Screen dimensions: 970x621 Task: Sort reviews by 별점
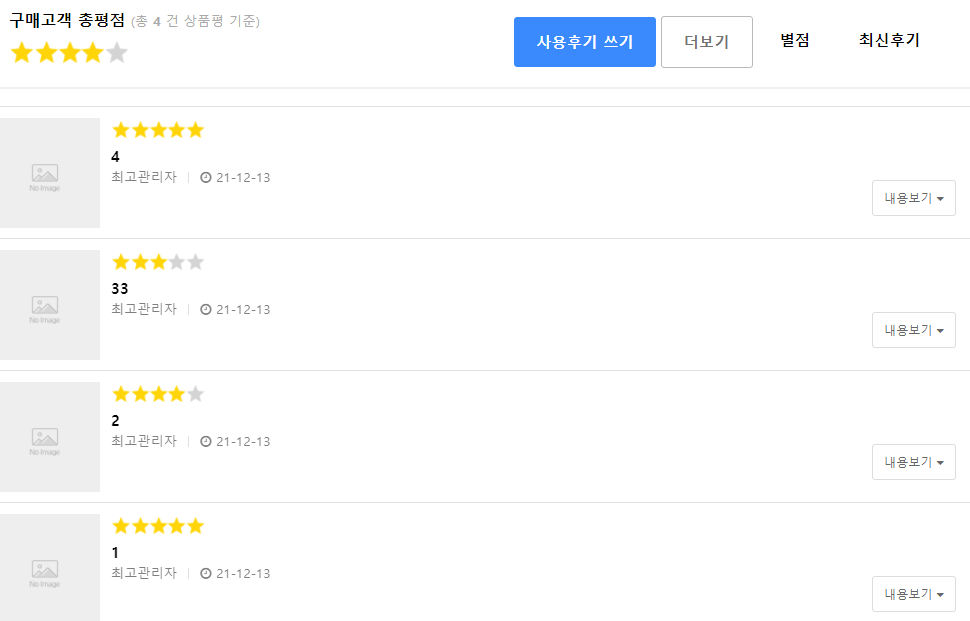[794, 40]
